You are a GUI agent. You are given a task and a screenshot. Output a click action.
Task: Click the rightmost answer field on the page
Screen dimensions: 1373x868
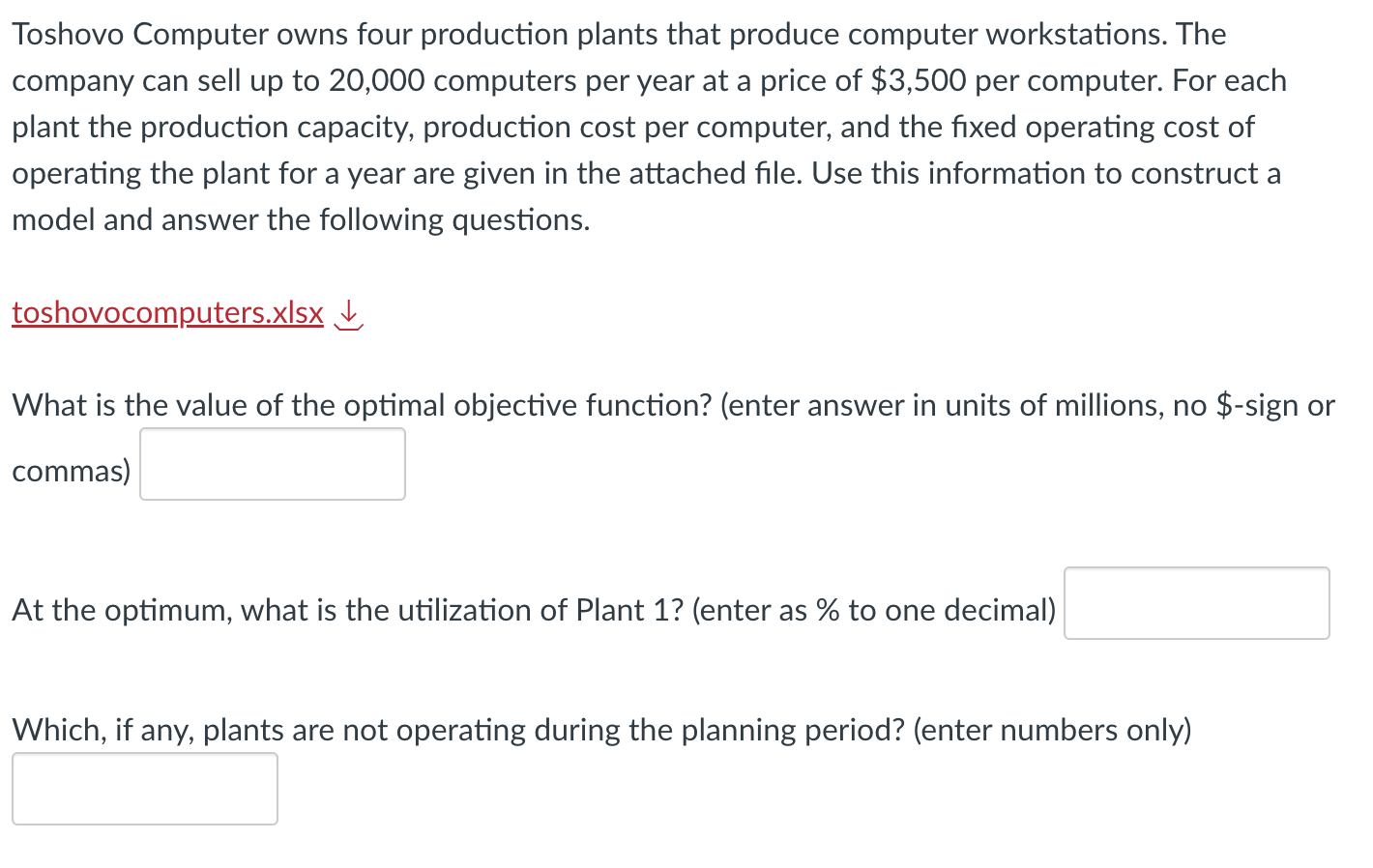pyautogui.click(x=1196, y=603)
